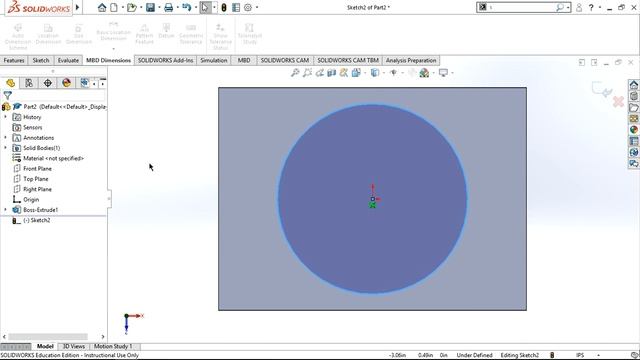Screen dimensions: 640x360
Task: Open the dropdown arrow next to the Open icon
Action: pos(141,7)
